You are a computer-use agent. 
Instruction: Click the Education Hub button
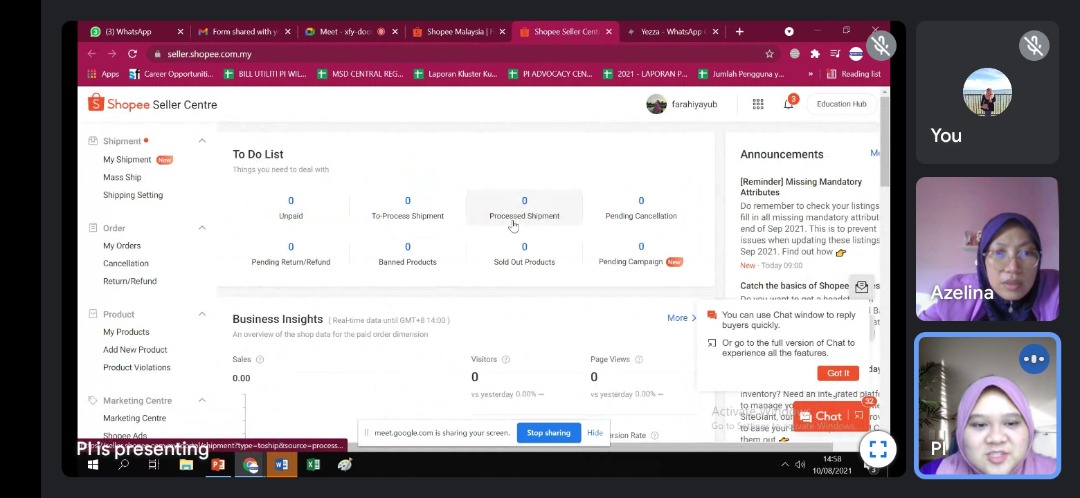(841, 104)
